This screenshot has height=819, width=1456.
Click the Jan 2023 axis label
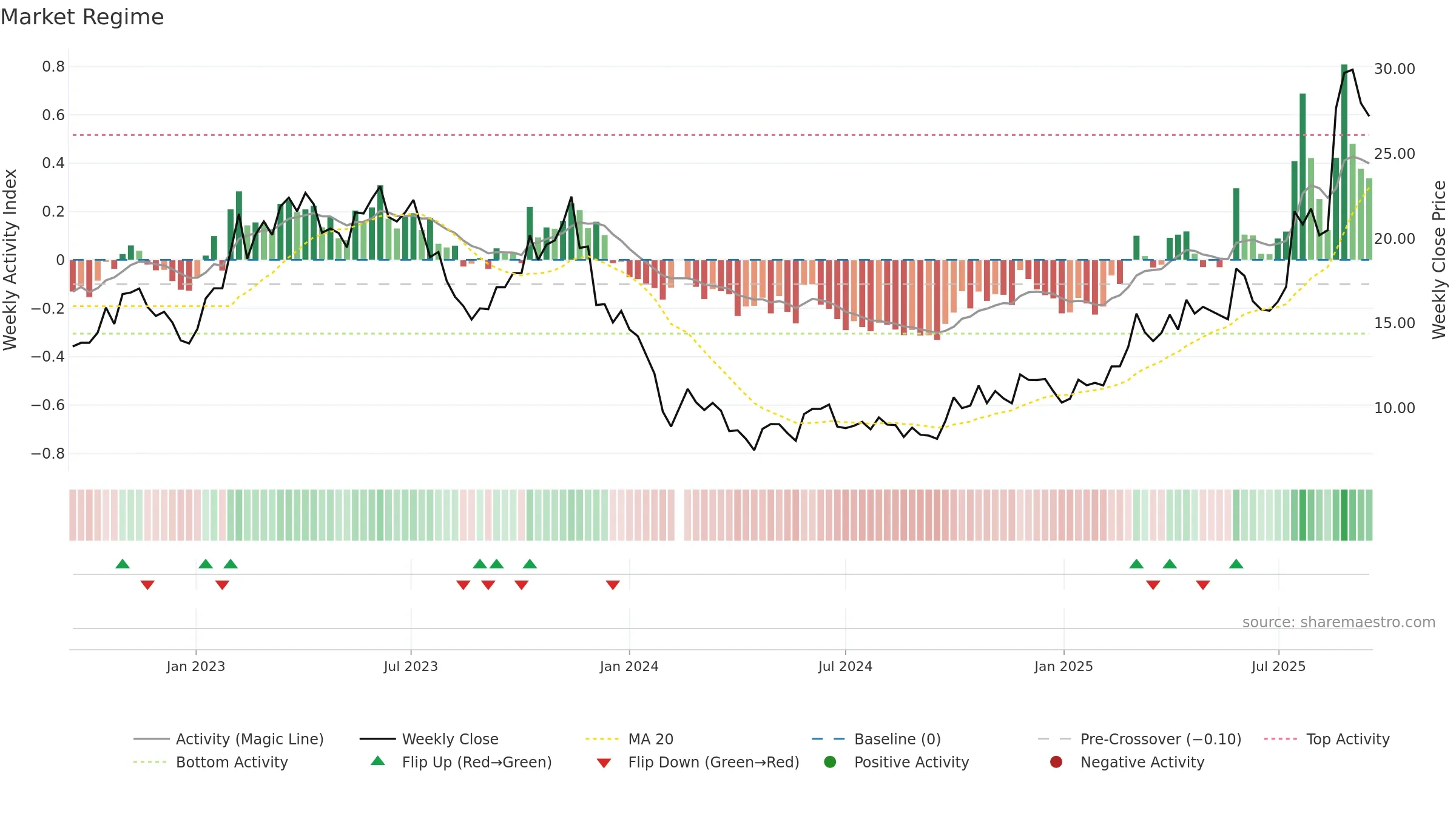196,666
